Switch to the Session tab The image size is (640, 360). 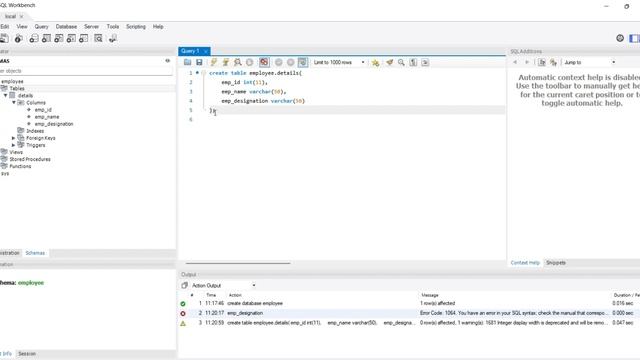tap(27, 353)
